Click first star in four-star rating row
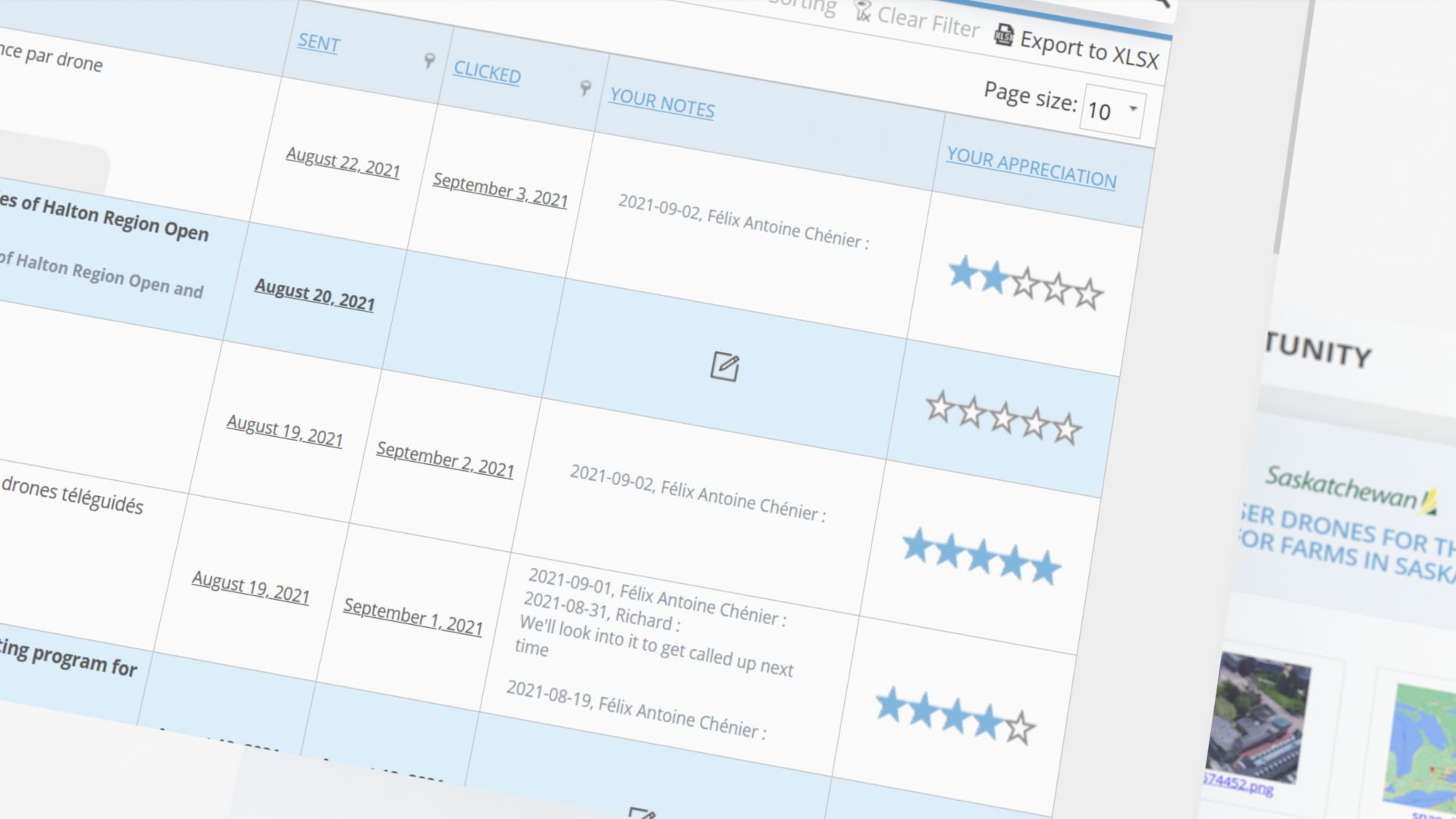The width and height of the screenshot is (1456, 819). (x=891, y=704)
